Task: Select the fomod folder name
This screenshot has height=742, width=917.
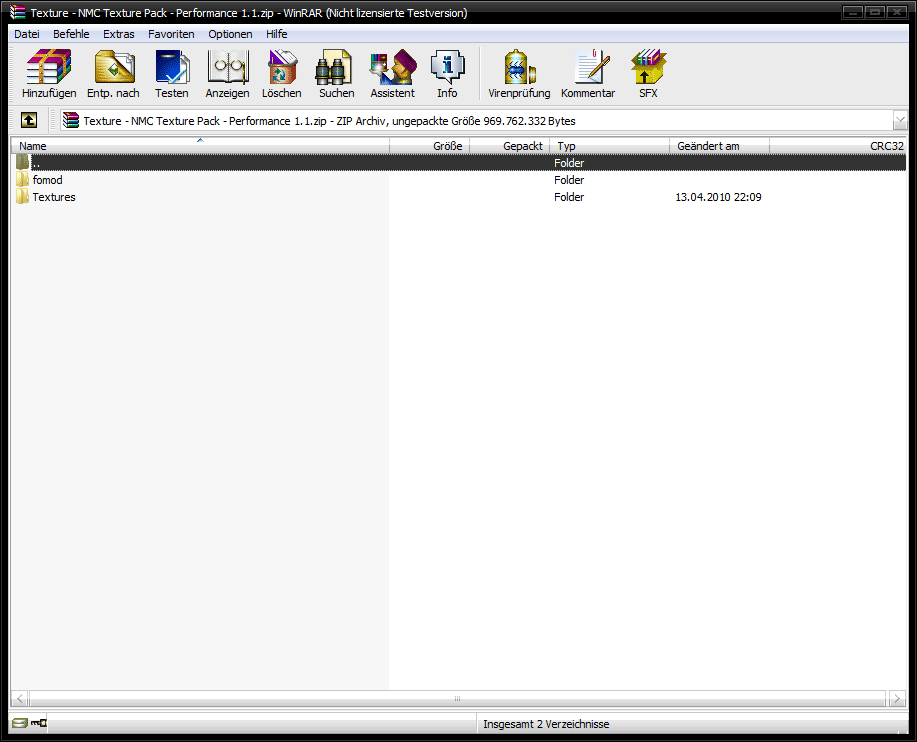Action: pos(47,180)
